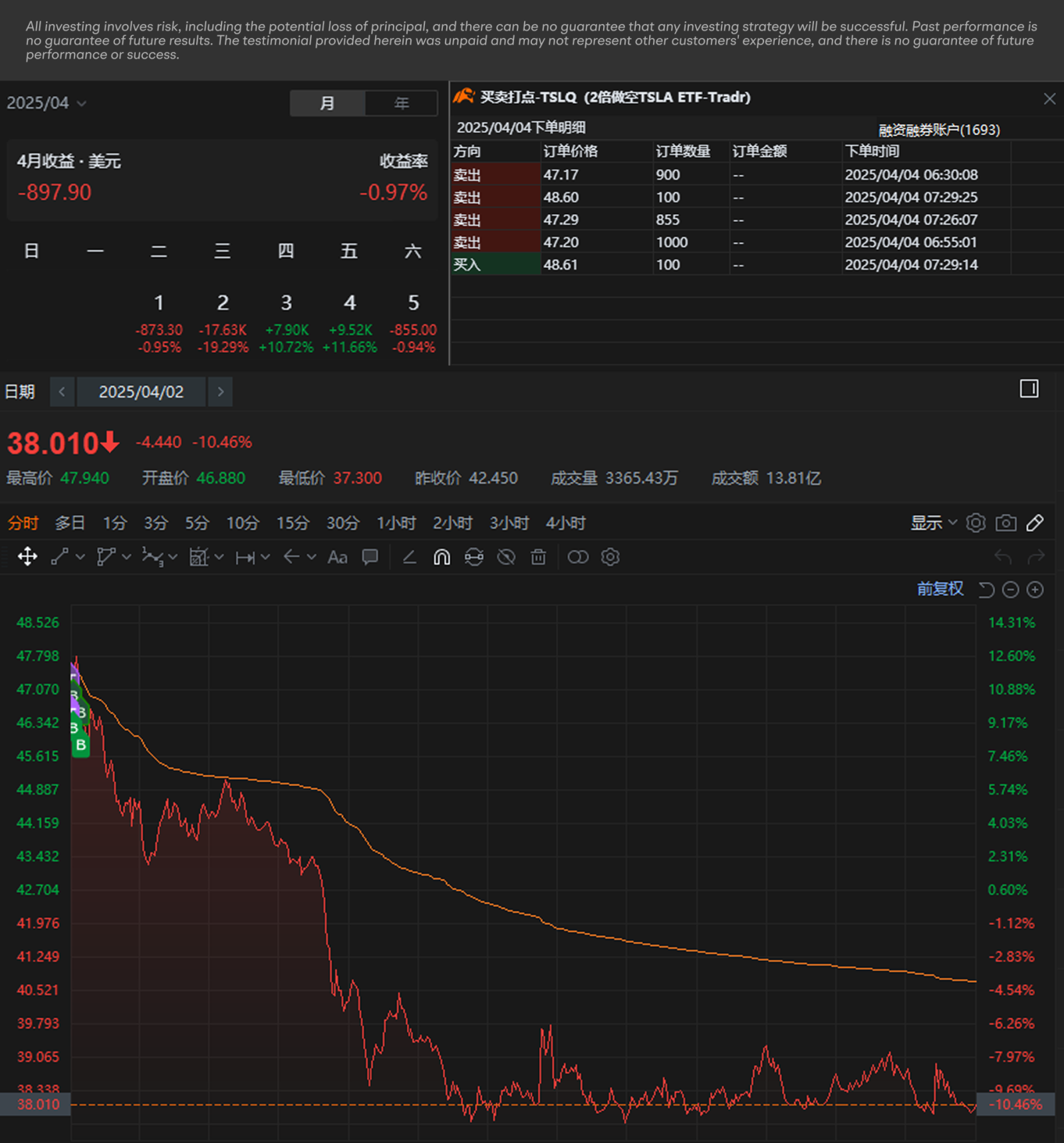The image size is (1064, 1143).
Task: Switch to the 30分 timeframe
Action: (x=342, y=523)
